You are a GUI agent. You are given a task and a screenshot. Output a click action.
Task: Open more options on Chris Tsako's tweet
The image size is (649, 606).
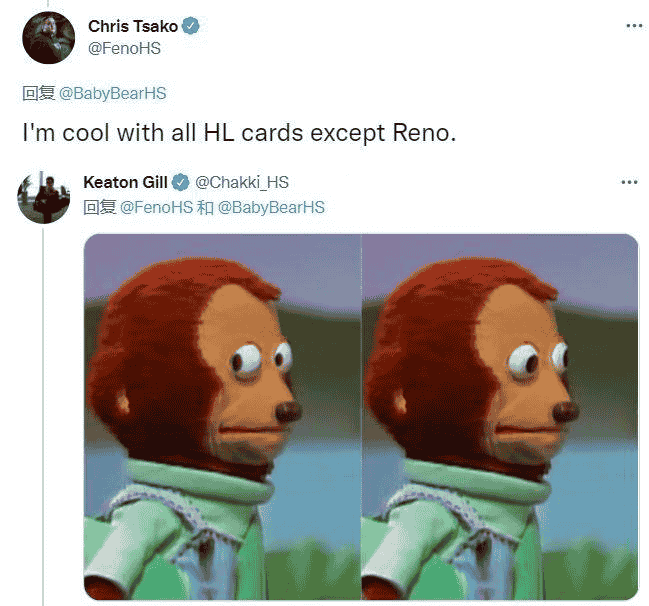pos(634,26)
